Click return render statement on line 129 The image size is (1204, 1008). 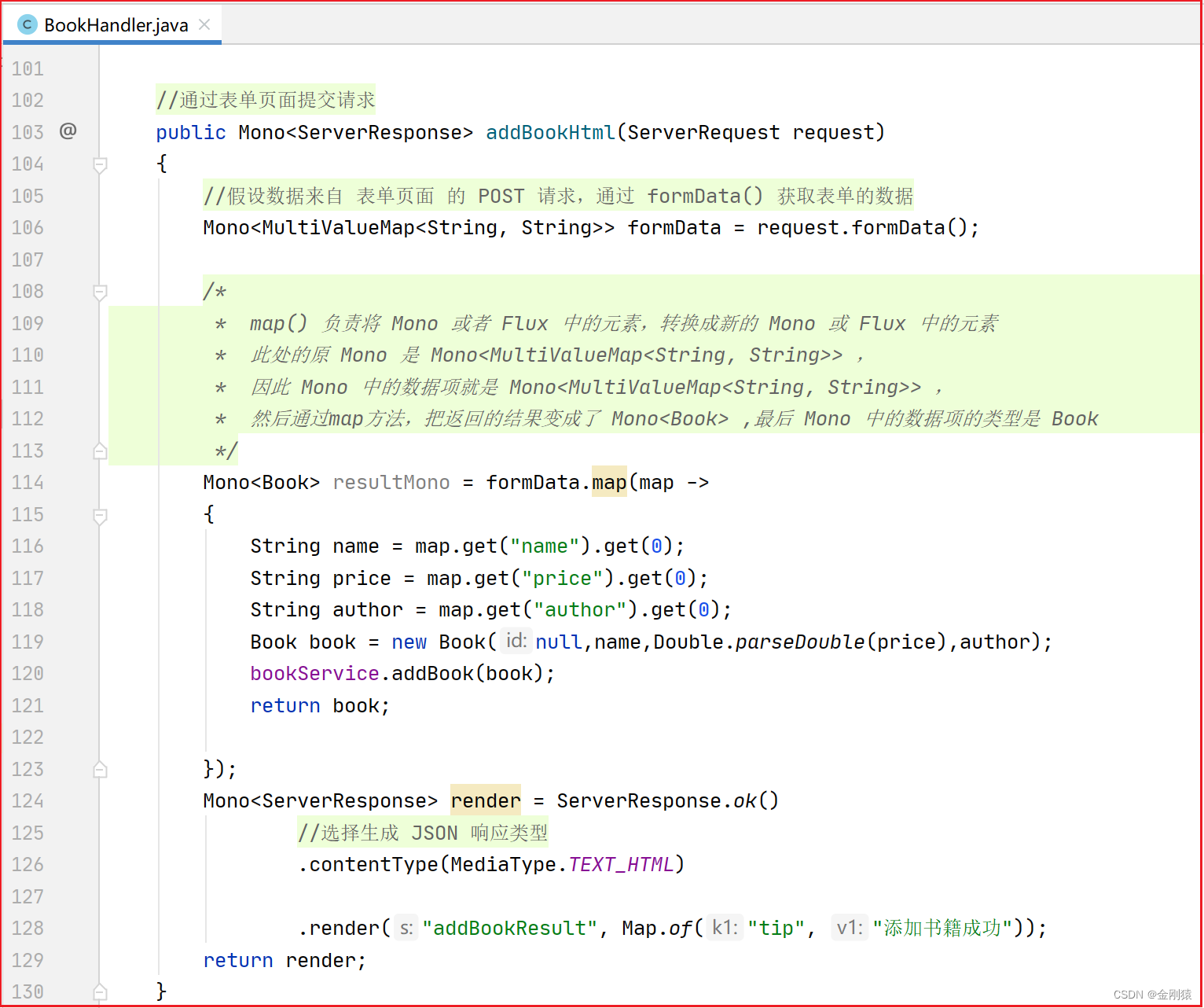pos(284,961)
